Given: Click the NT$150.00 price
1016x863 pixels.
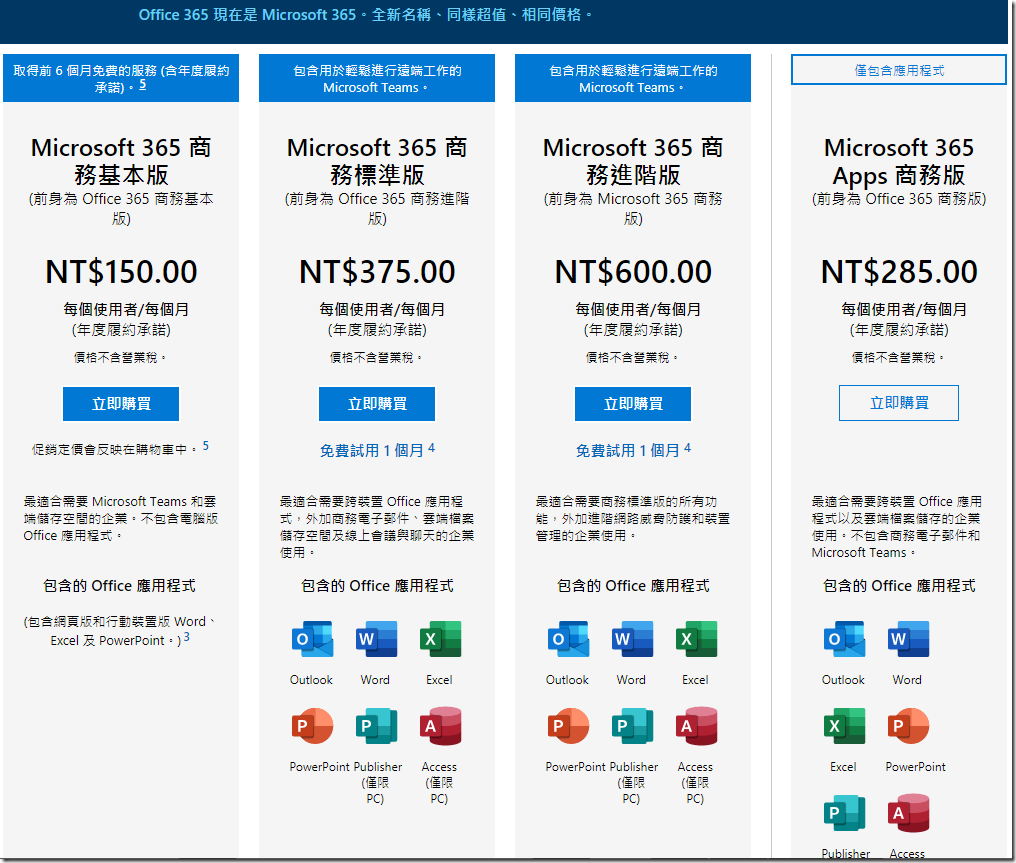Looking at the screenshot, I should click(121, 271).
